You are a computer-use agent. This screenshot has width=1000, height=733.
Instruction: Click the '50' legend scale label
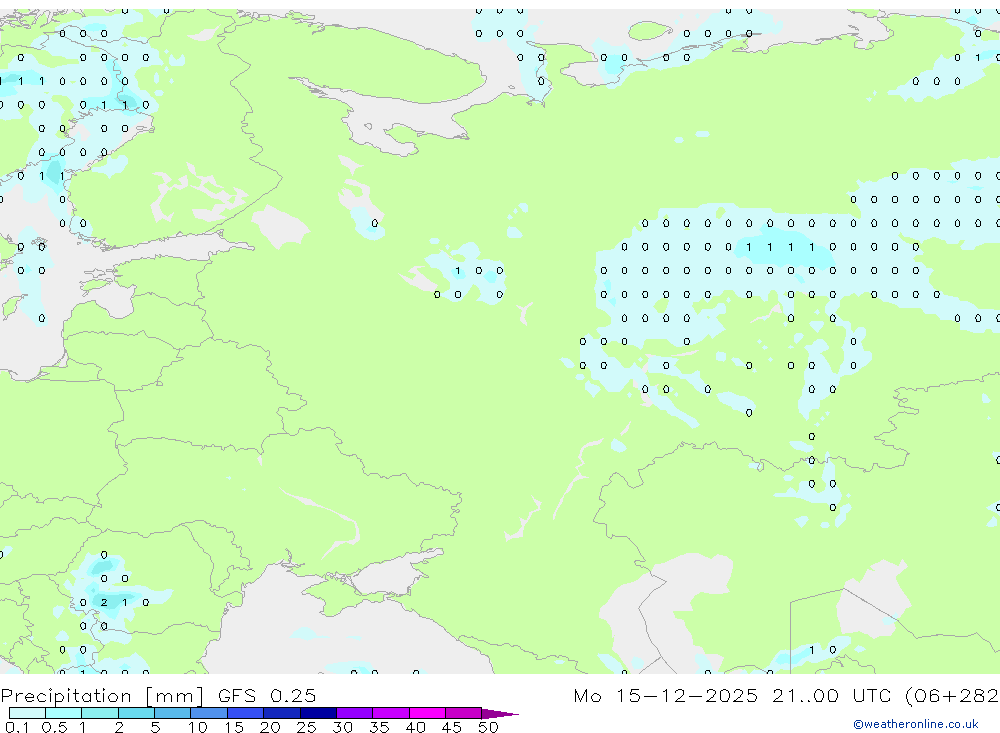pyautogui.click(x=488, y=727)
